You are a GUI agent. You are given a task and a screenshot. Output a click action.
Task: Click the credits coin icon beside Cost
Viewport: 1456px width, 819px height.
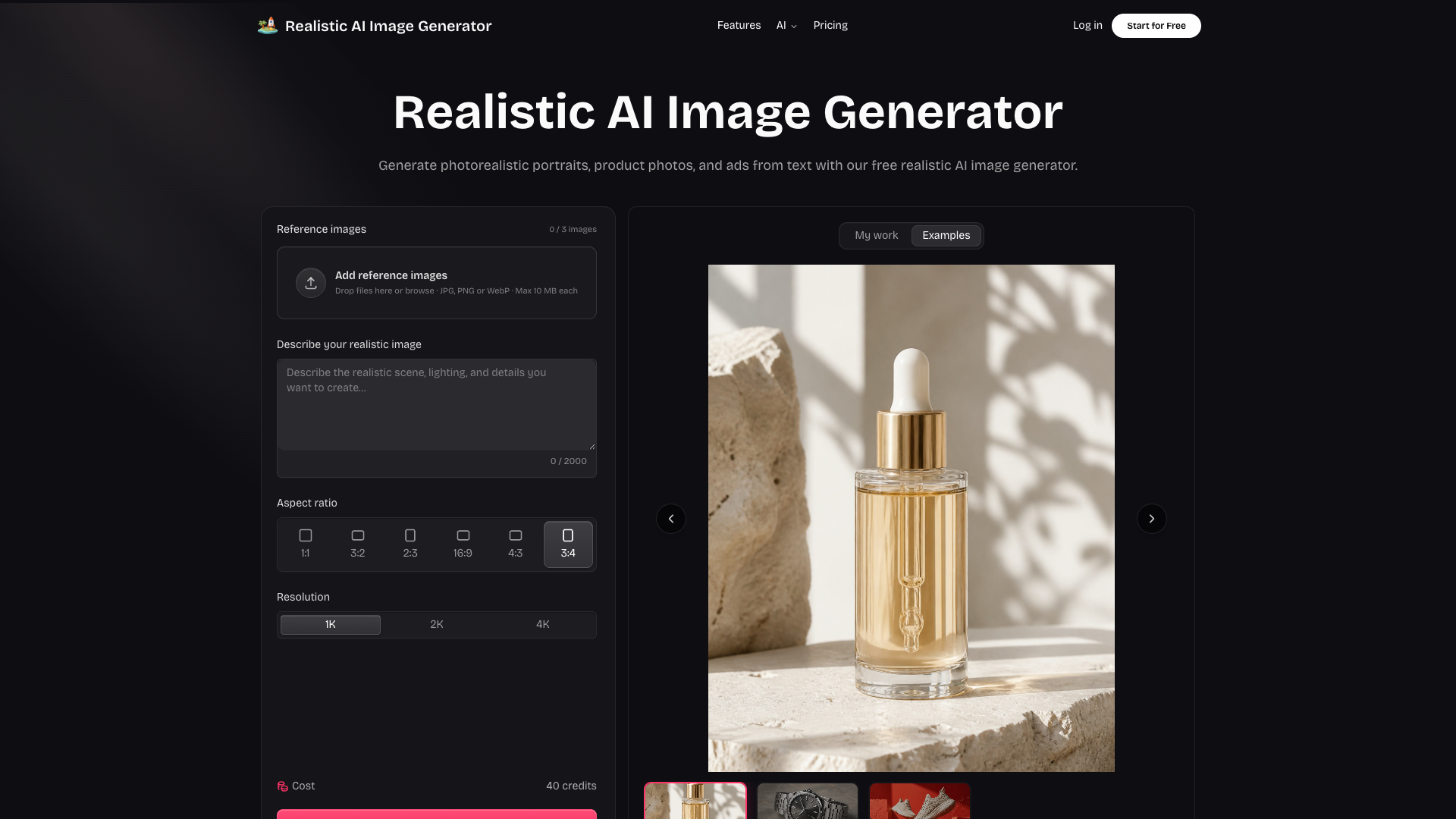tap(283, 786)
